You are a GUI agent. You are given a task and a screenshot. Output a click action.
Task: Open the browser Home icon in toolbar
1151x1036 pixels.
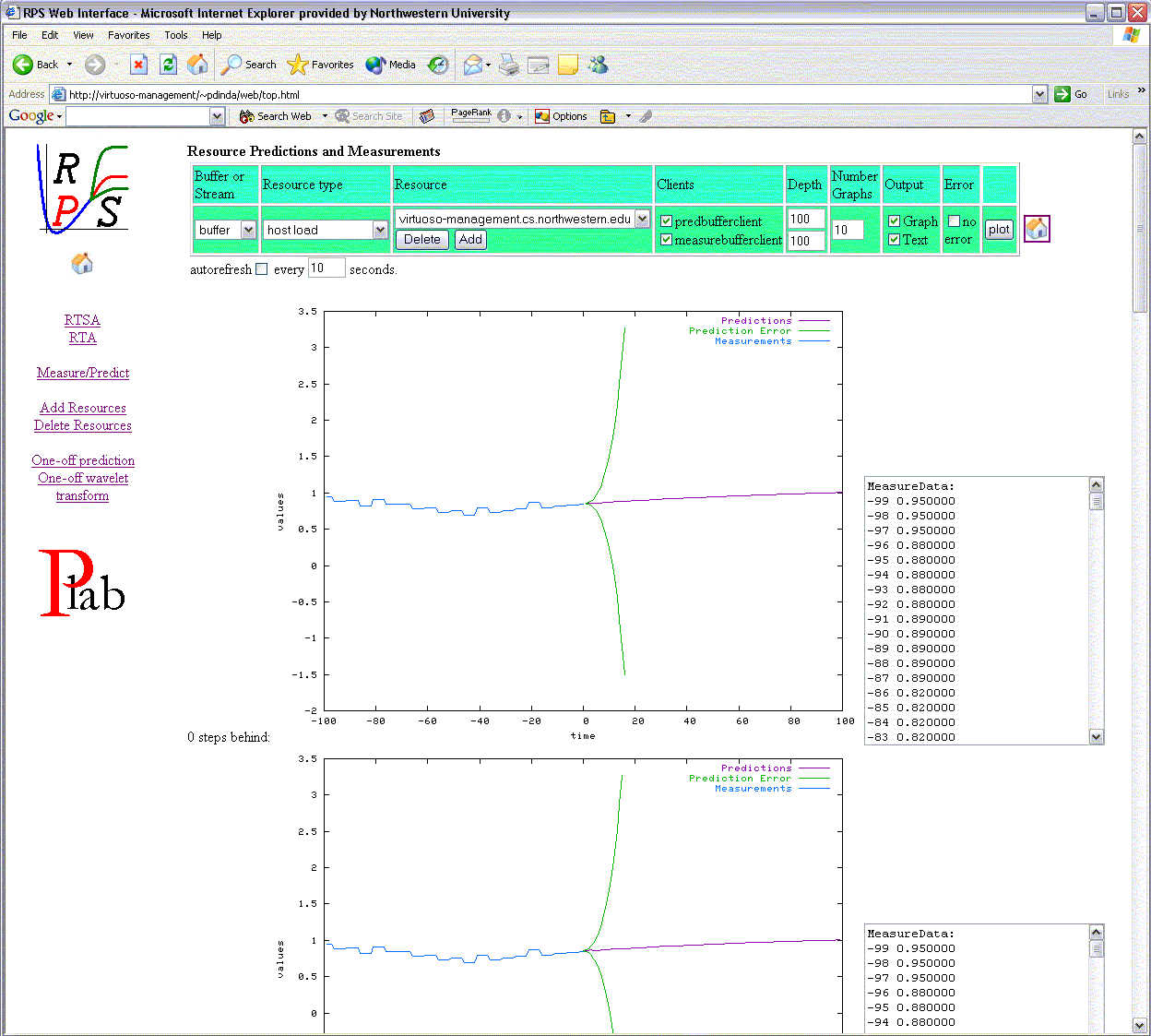pyautogui.click(x=197, y=65)
